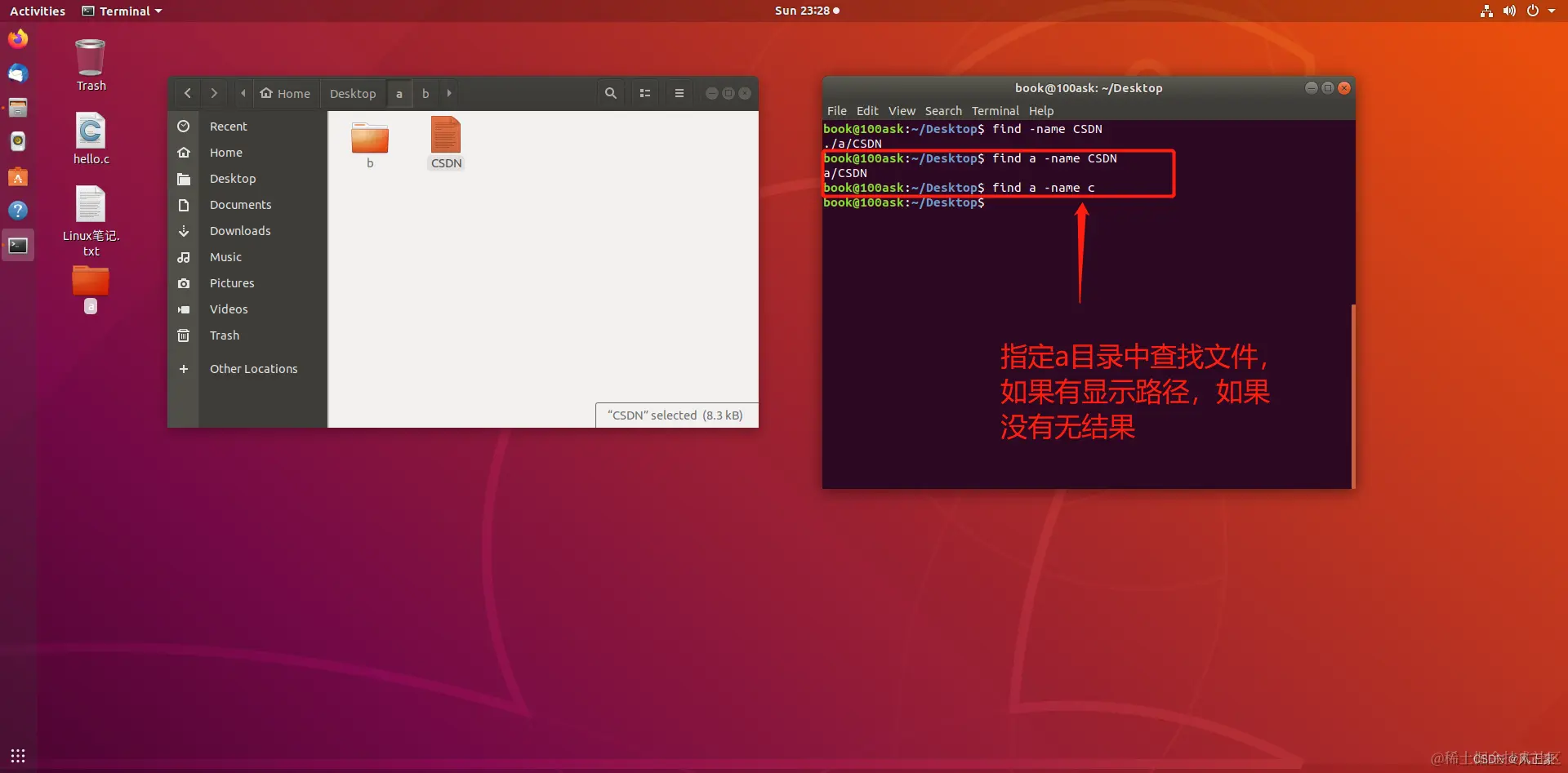Click the ./a/CSDN output line
1568x773 pixels.
click(x=853, y=144)
